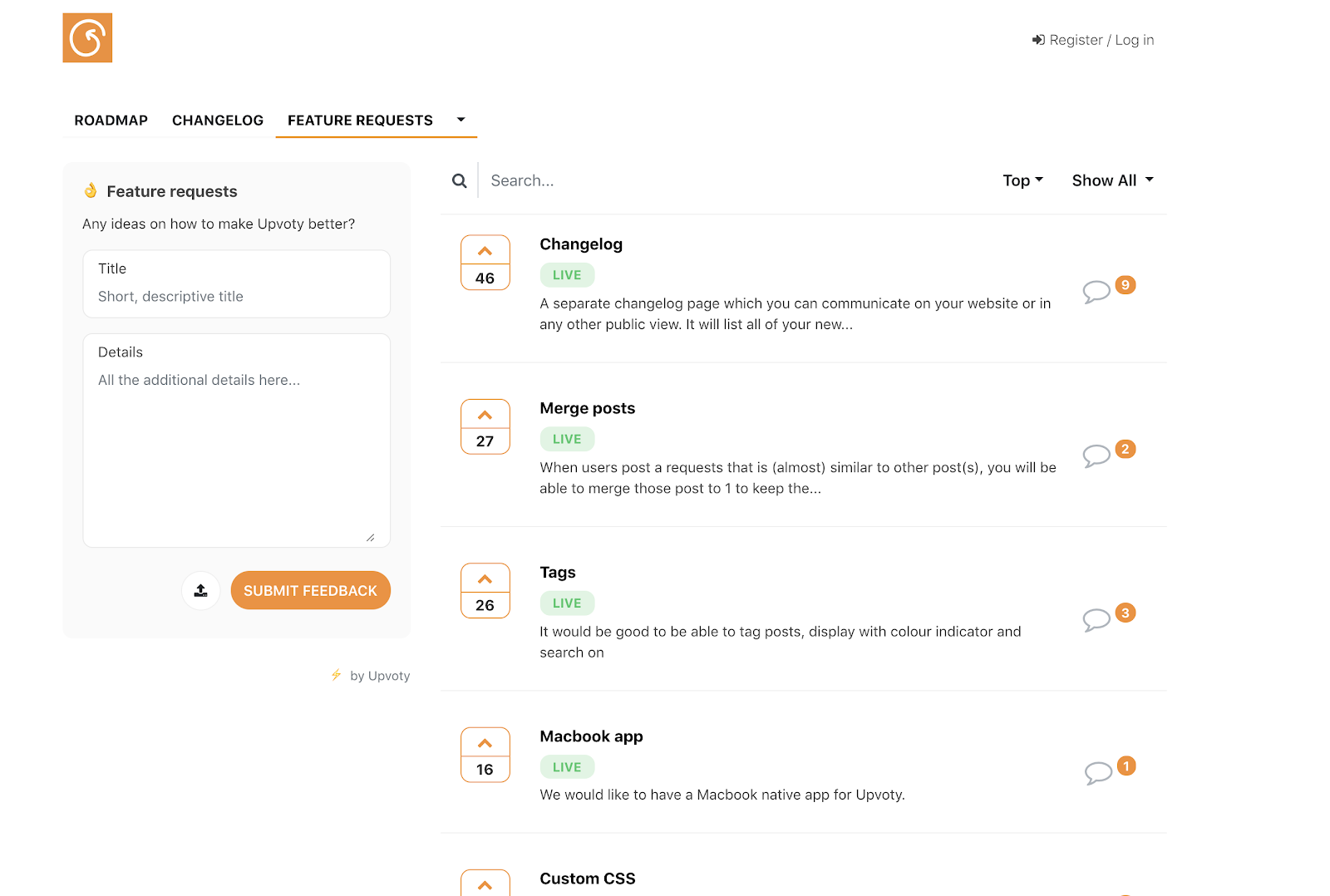
Task: Click the 27 vote count
Action: pyautogui.click(x=485, y=441)
